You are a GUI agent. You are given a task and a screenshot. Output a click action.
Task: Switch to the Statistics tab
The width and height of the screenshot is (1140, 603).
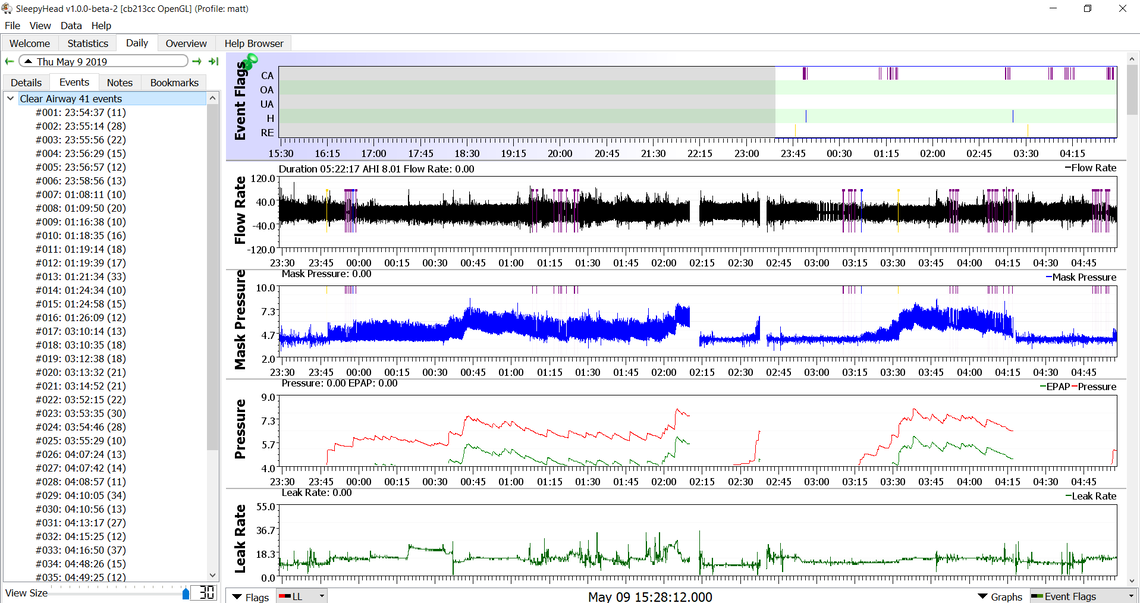88,44
